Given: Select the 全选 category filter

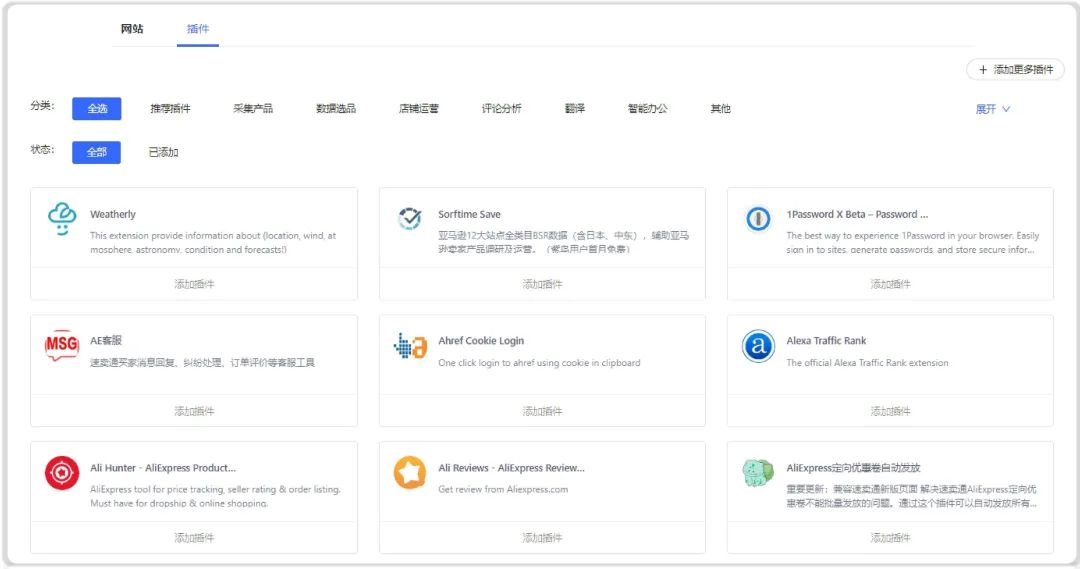Looking at the screenshot, I should pyautogui.click(x=96, y=108).
